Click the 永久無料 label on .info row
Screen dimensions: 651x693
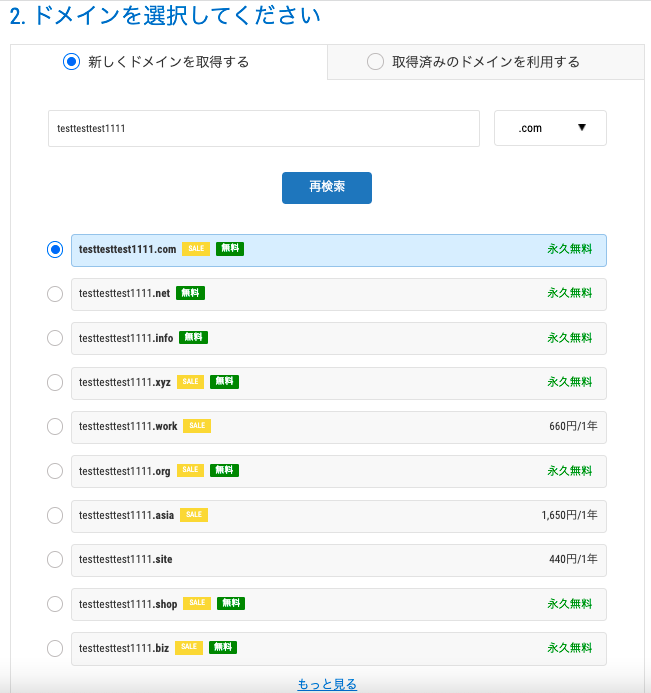click(x=569, y=338)
